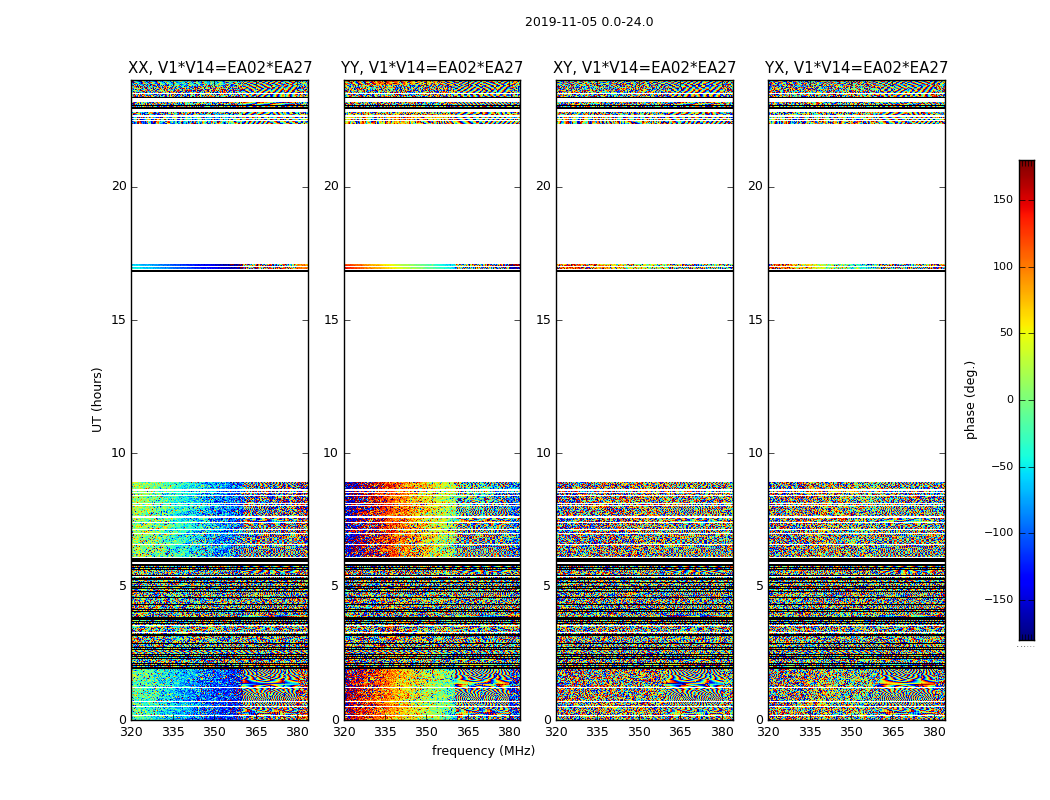The width and height of the screenshot is (1050, 800).
Task: Click the phase colorbar gradient strip
Action: click(x=1027, y=400)
